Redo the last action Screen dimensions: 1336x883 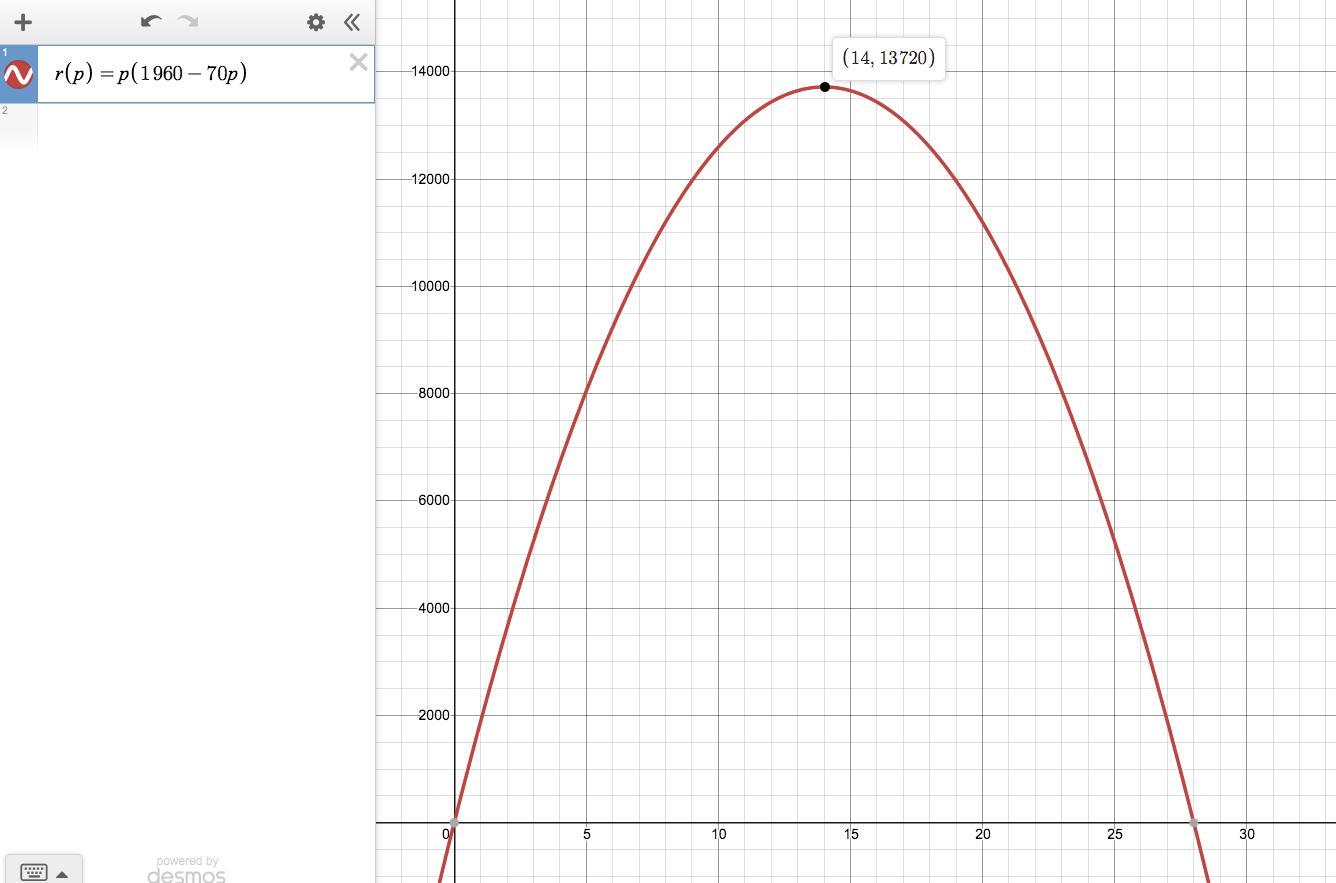187,21
